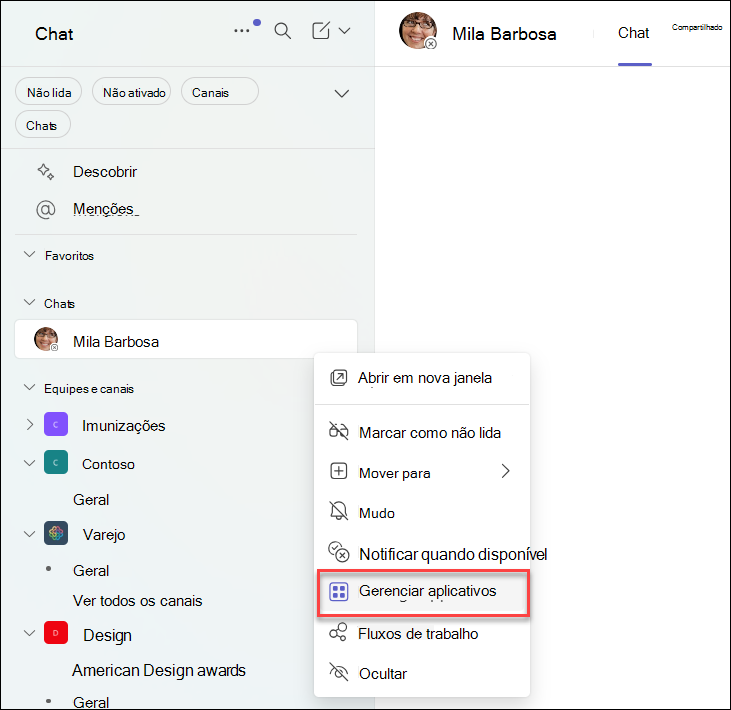This screenshot has height=710, width=731.
Task: Choose Fluxos de trabalho
Action: tap(422, 634)
